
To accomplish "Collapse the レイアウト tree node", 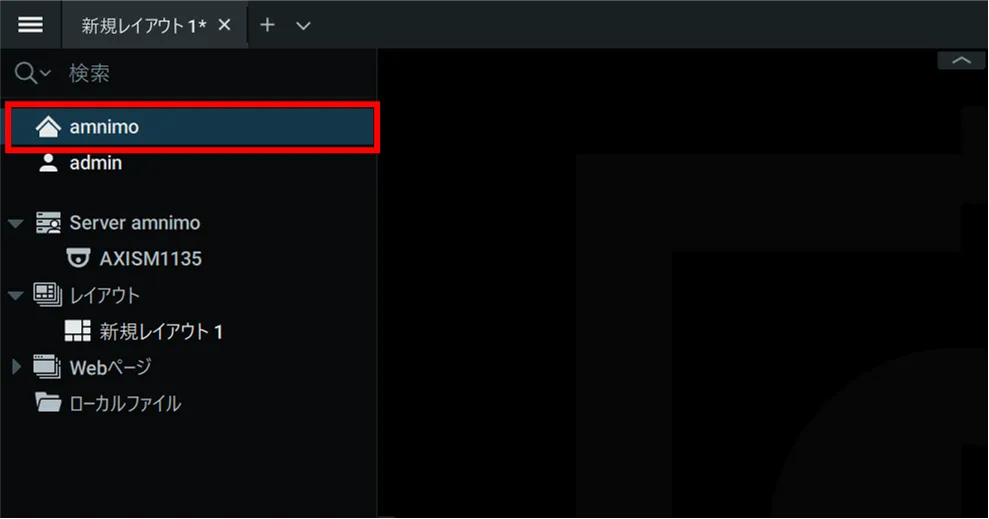I will coord(16,295).
